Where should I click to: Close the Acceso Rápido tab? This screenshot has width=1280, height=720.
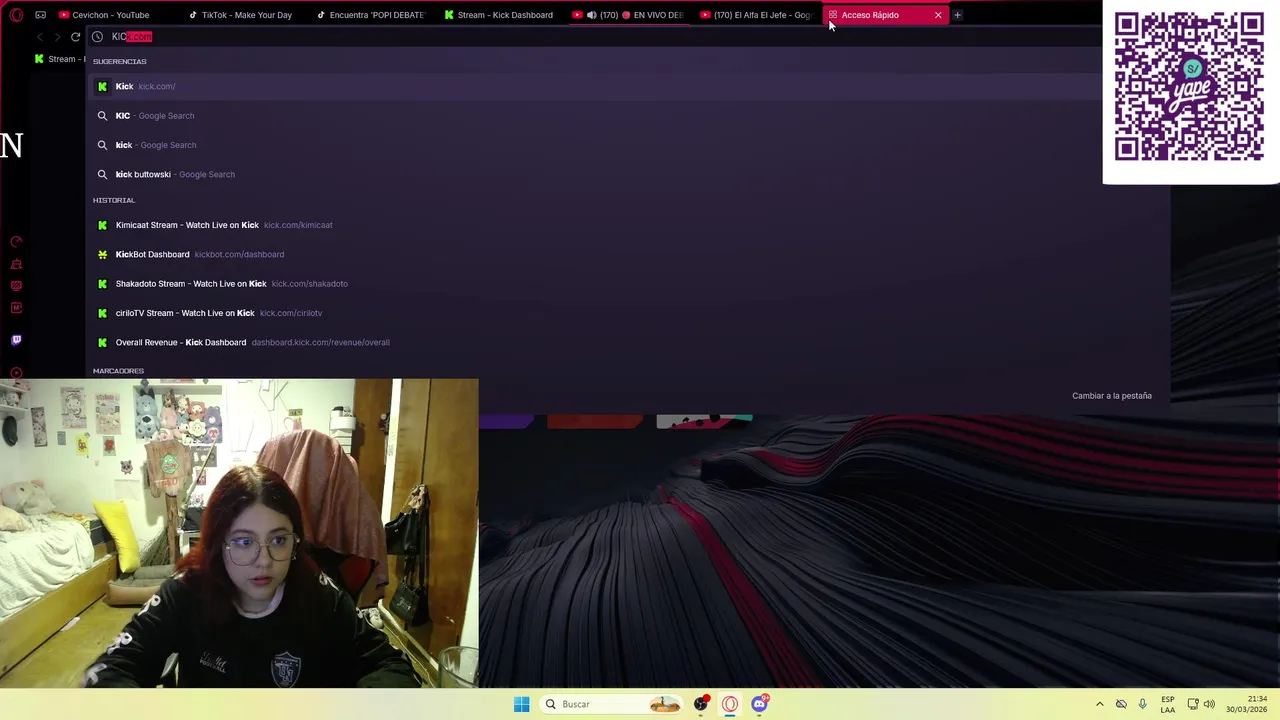click(x=938, y=15)
